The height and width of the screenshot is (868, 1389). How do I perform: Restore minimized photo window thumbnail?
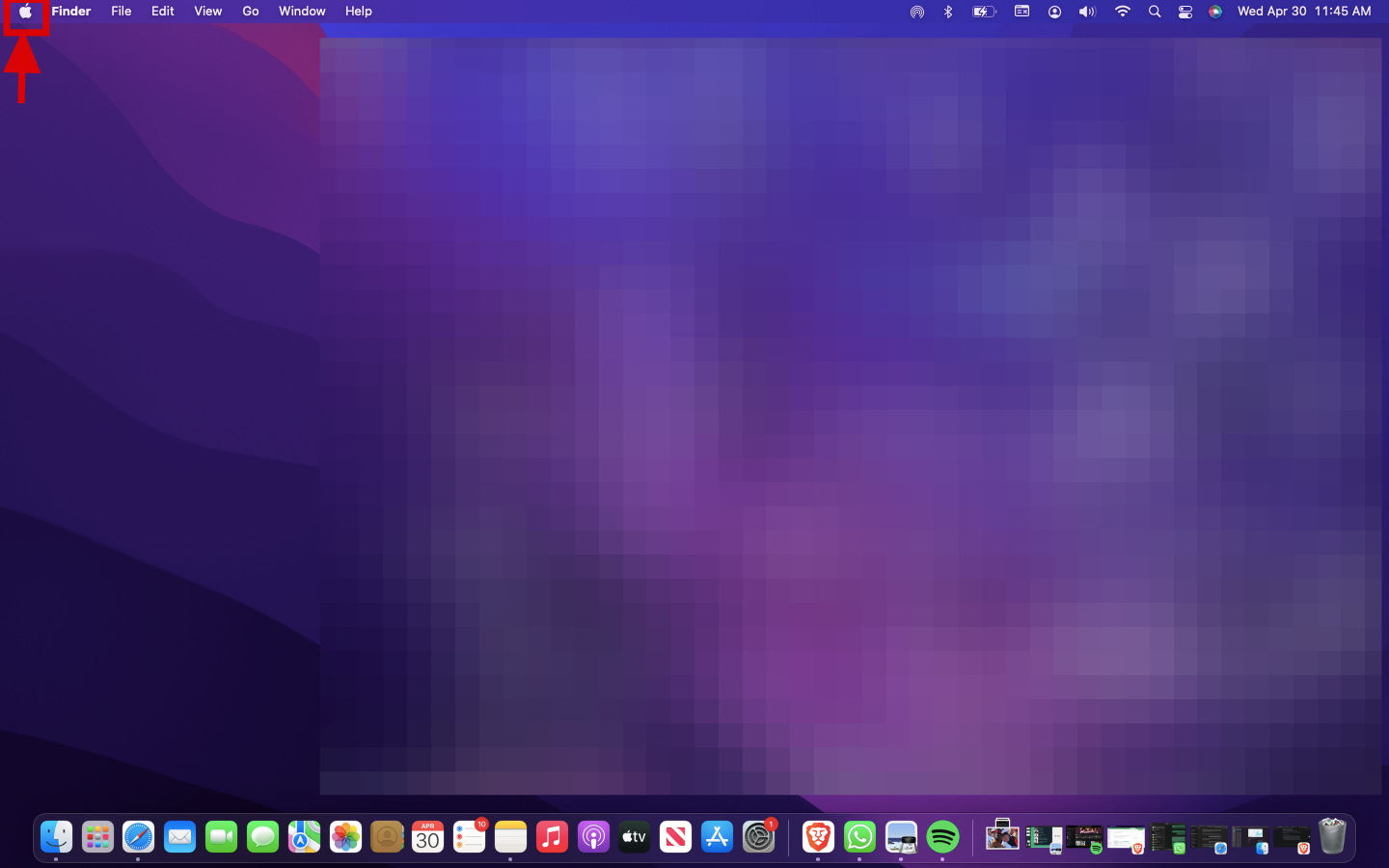[x=1002, y=836]
